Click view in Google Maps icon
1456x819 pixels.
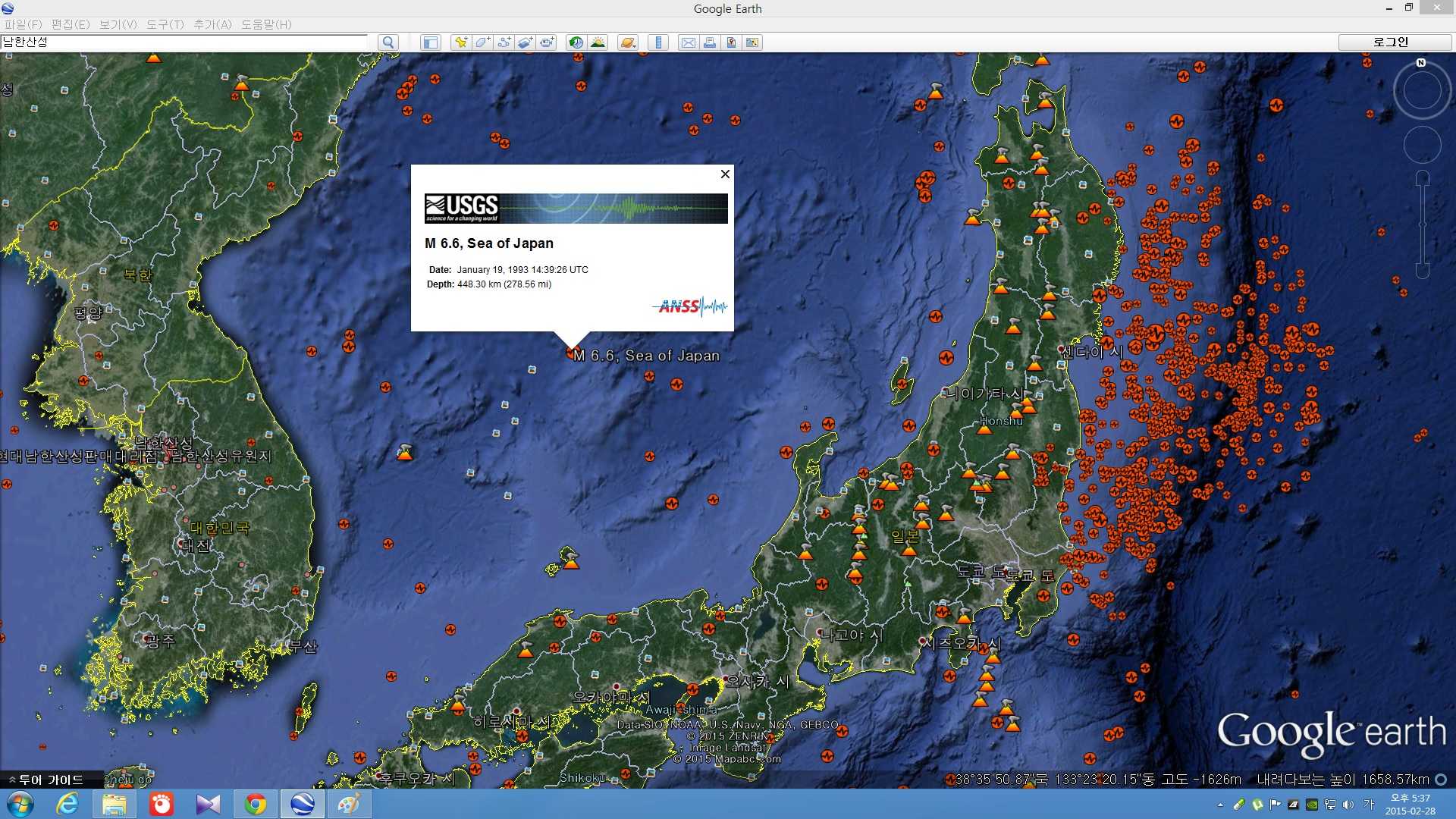point(752,42)
